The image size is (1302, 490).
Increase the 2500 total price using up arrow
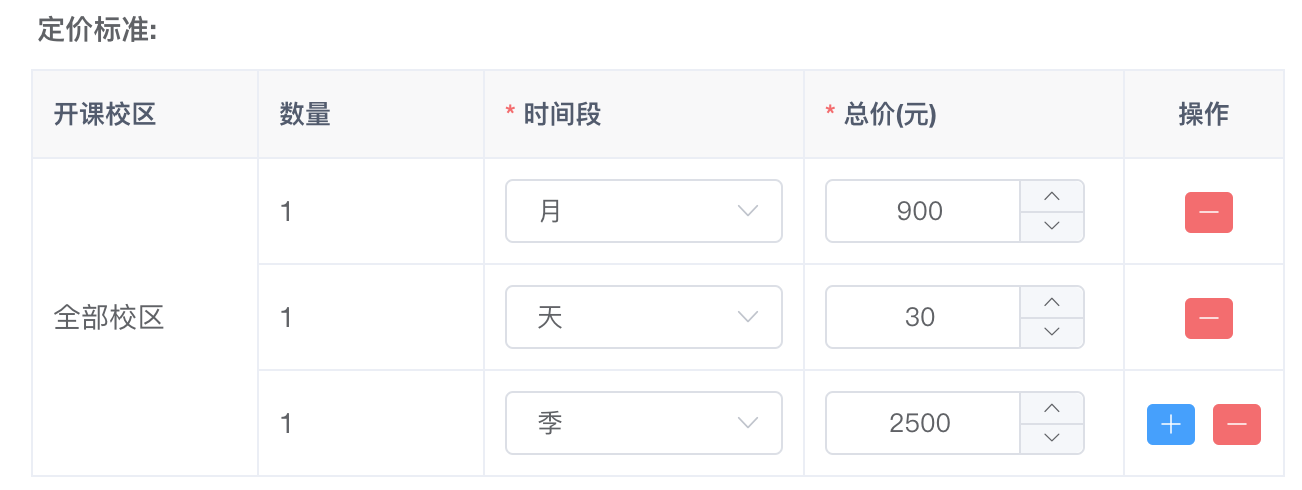click(x=1051, y=408)
